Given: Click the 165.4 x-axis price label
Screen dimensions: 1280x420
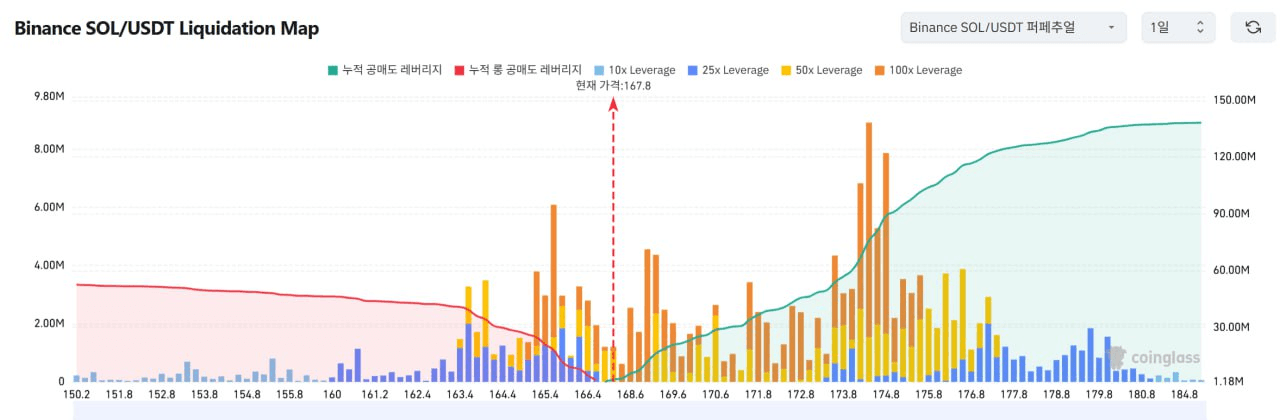Looking at the screenshot, I should [x=545, y=395].
